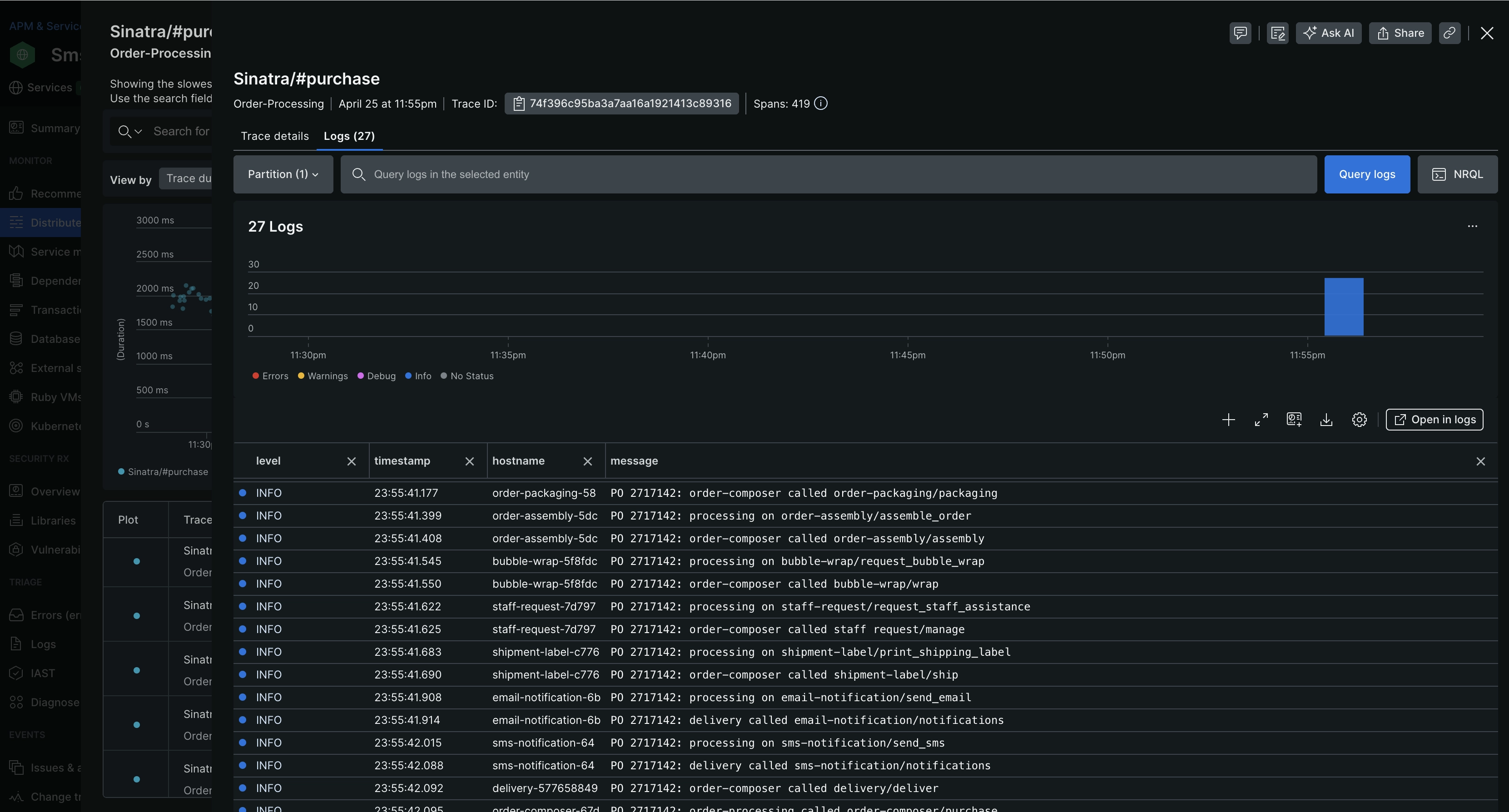Toggle Errors series in chart legend
This screenshot has height=812, width=1509.
[270, 376]
